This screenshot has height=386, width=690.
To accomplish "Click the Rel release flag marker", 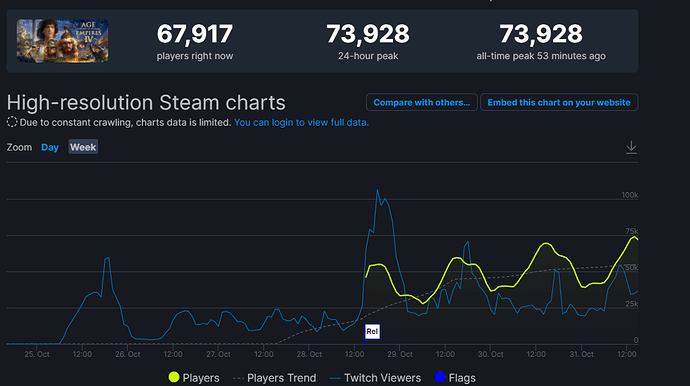I will click(372, 331).
